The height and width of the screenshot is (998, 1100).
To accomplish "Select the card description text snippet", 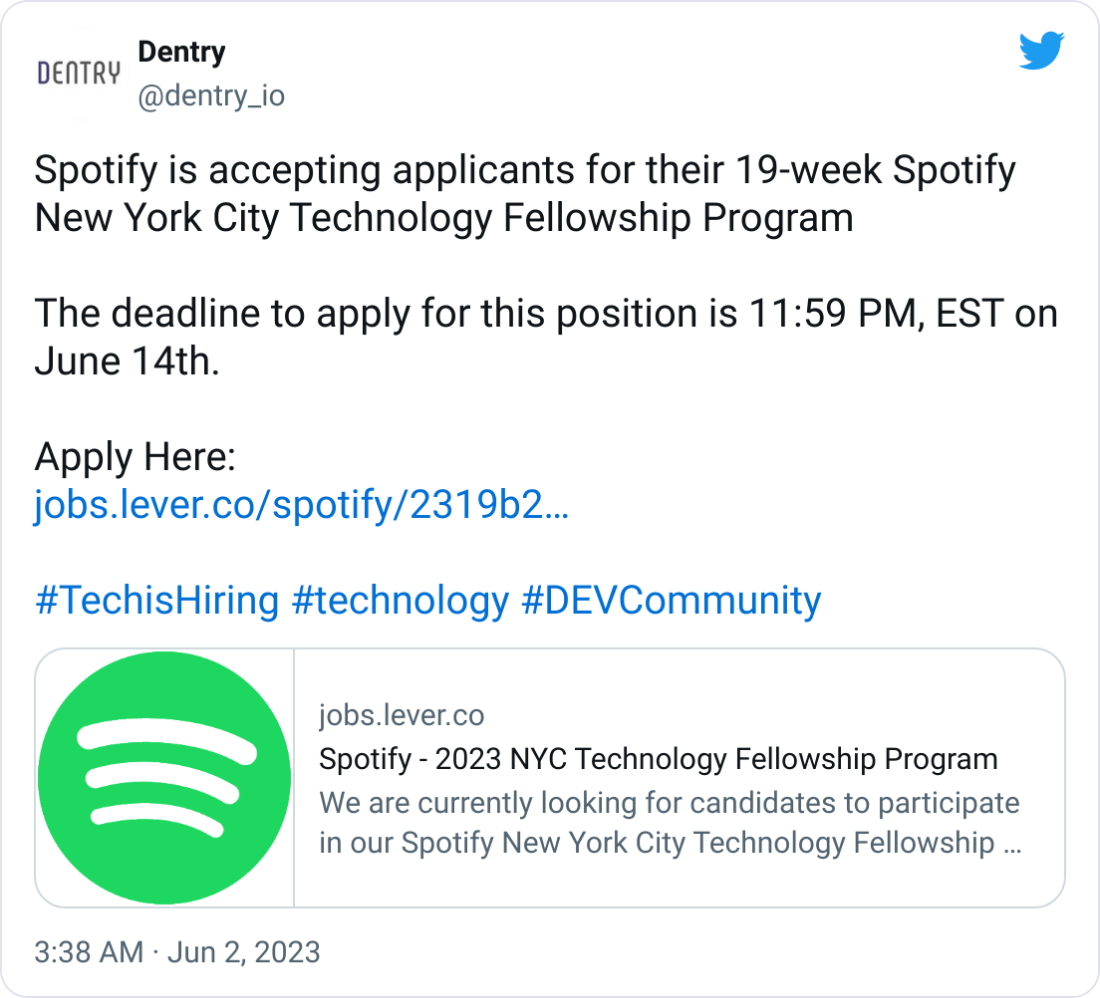I will tap(668, 822).
